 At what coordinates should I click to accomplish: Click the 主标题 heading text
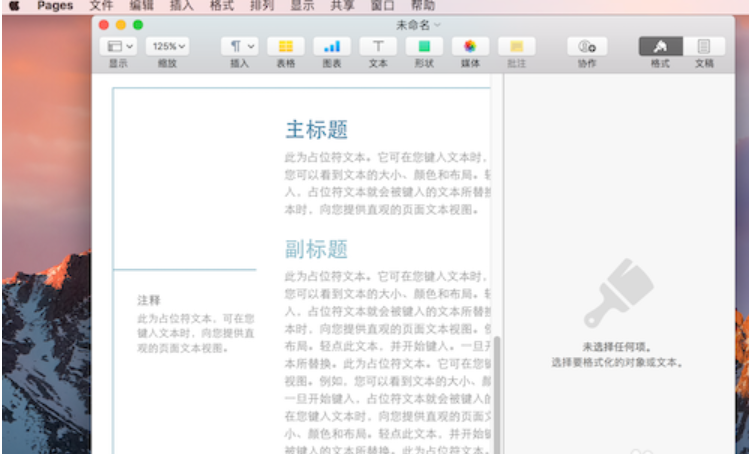pos(317,130)
